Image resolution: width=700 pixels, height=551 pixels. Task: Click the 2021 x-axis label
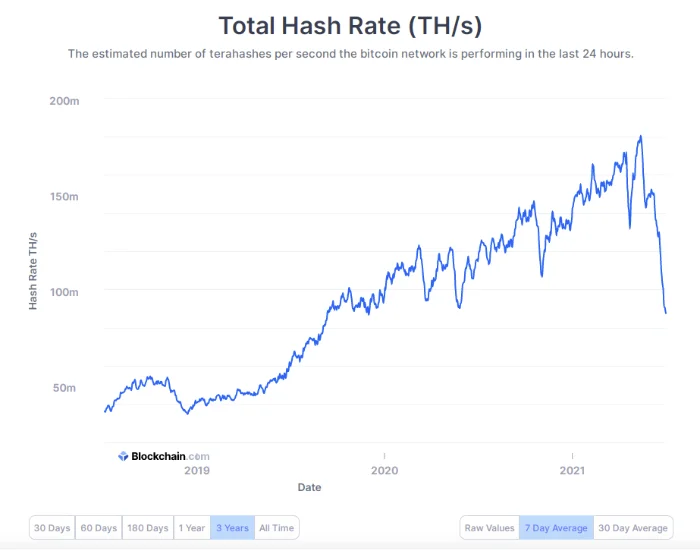[x=572, y=470]
